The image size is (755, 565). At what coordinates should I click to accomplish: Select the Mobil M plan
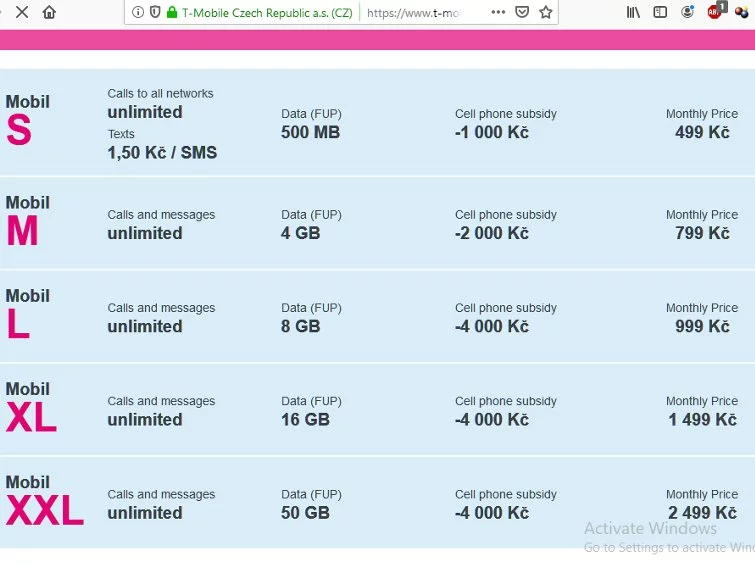tap(27, 222)
